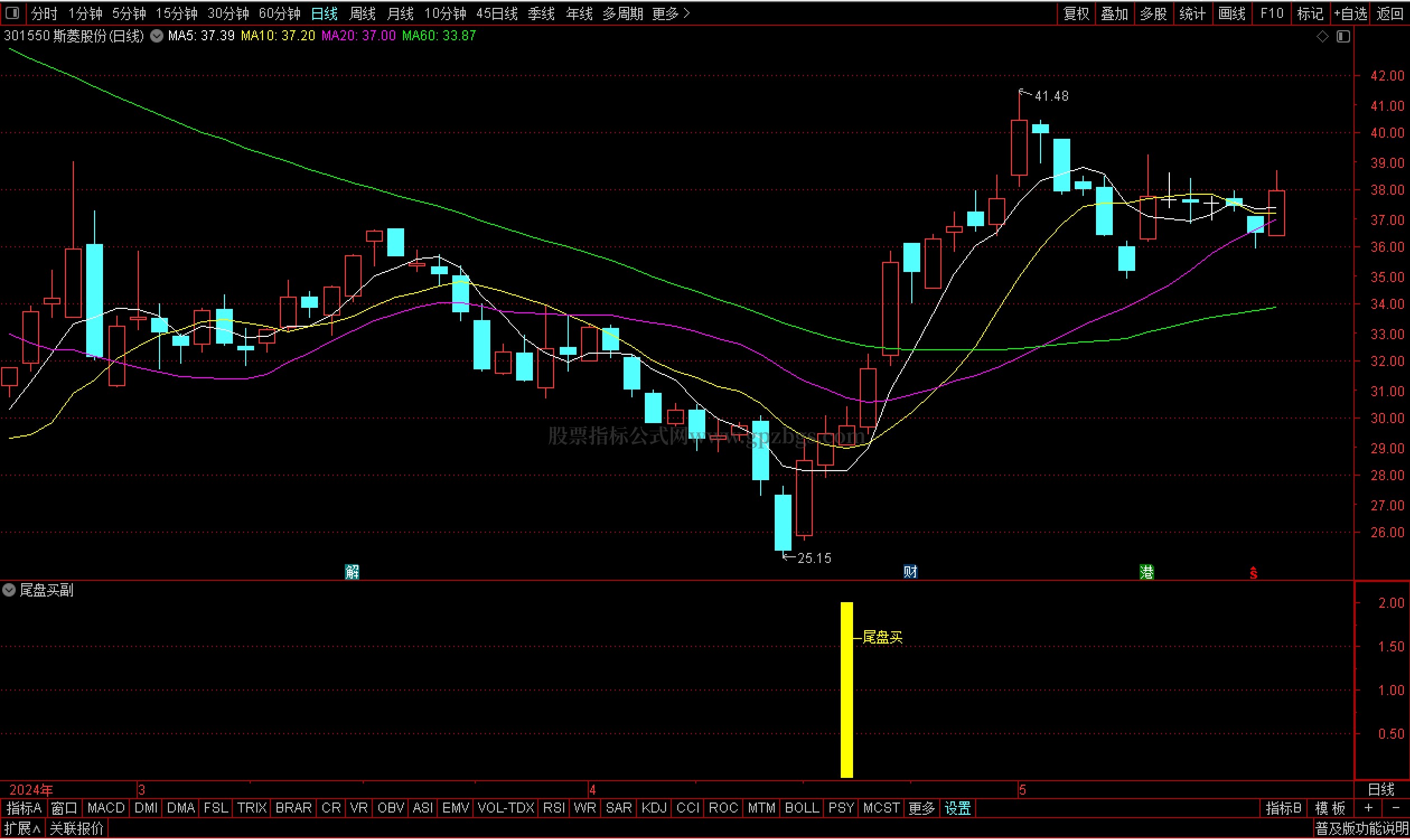Expand 更多 periods at top
The image size is (1410, 840).
pyautogui.click(x=671, y=13)
